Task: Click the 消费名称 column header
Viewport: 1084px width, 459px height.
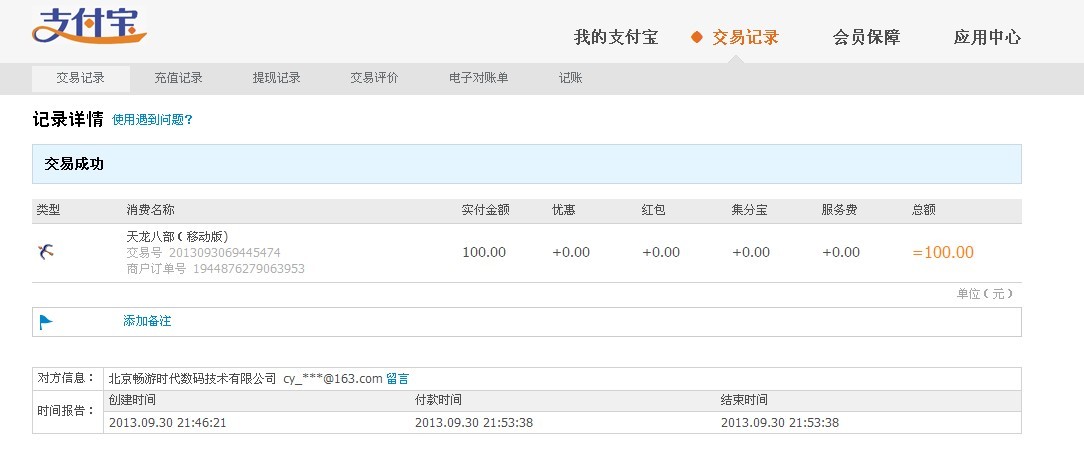Action: point(150,210)
